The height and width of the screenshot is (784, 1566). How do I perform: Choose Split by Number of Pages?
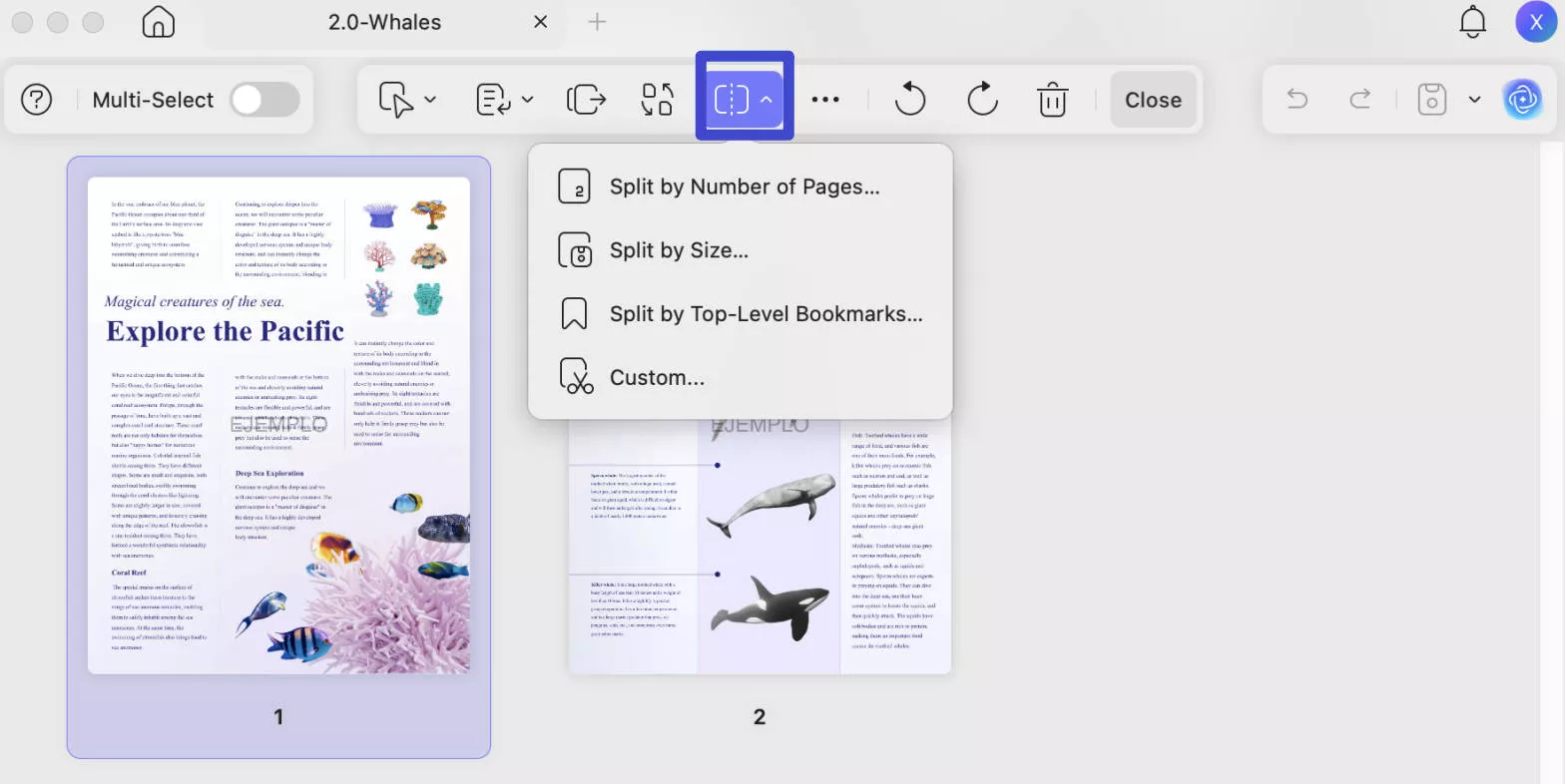click(744, 187)
